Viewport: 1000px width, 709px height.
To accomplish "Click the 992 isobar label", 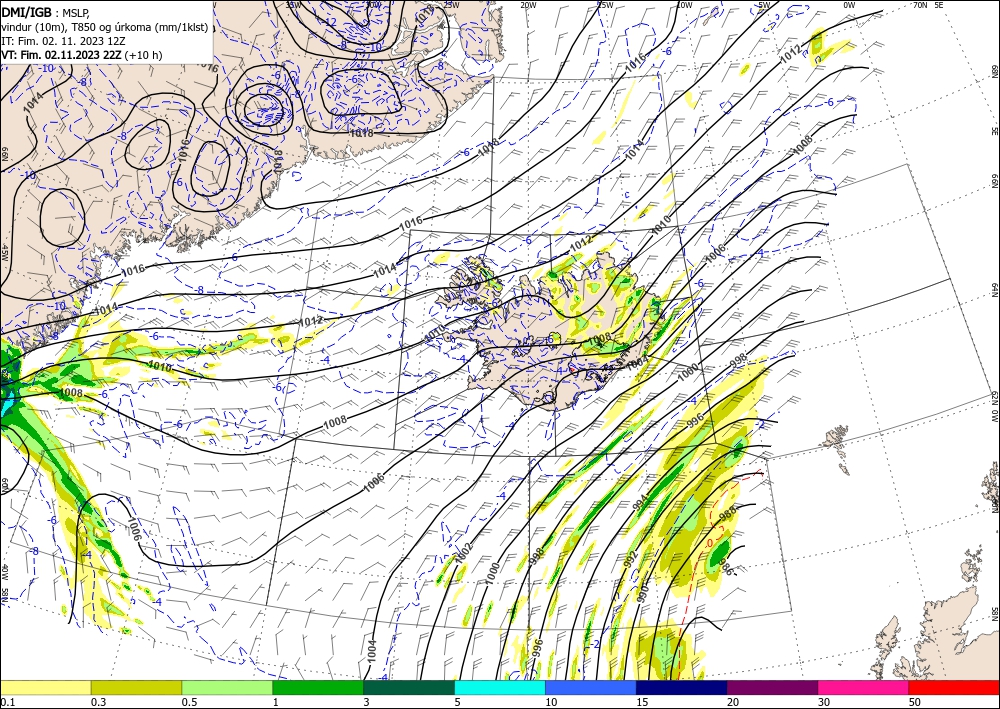I will tap(630, 559).
